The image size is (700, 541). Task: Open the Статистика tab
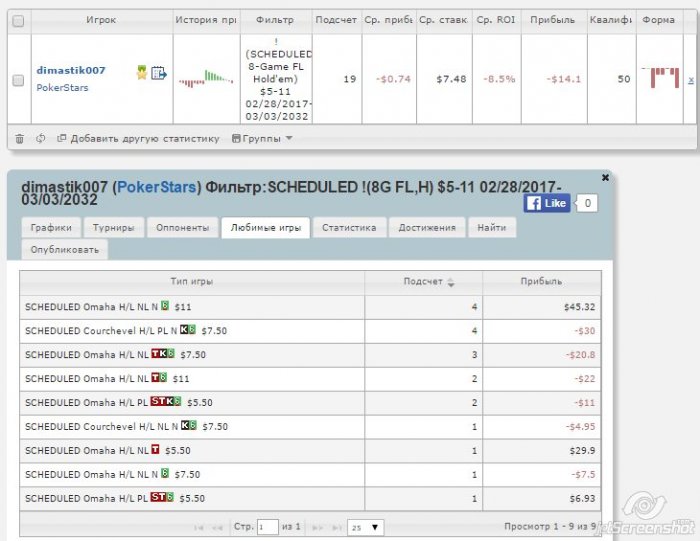(x=349, y=228)
